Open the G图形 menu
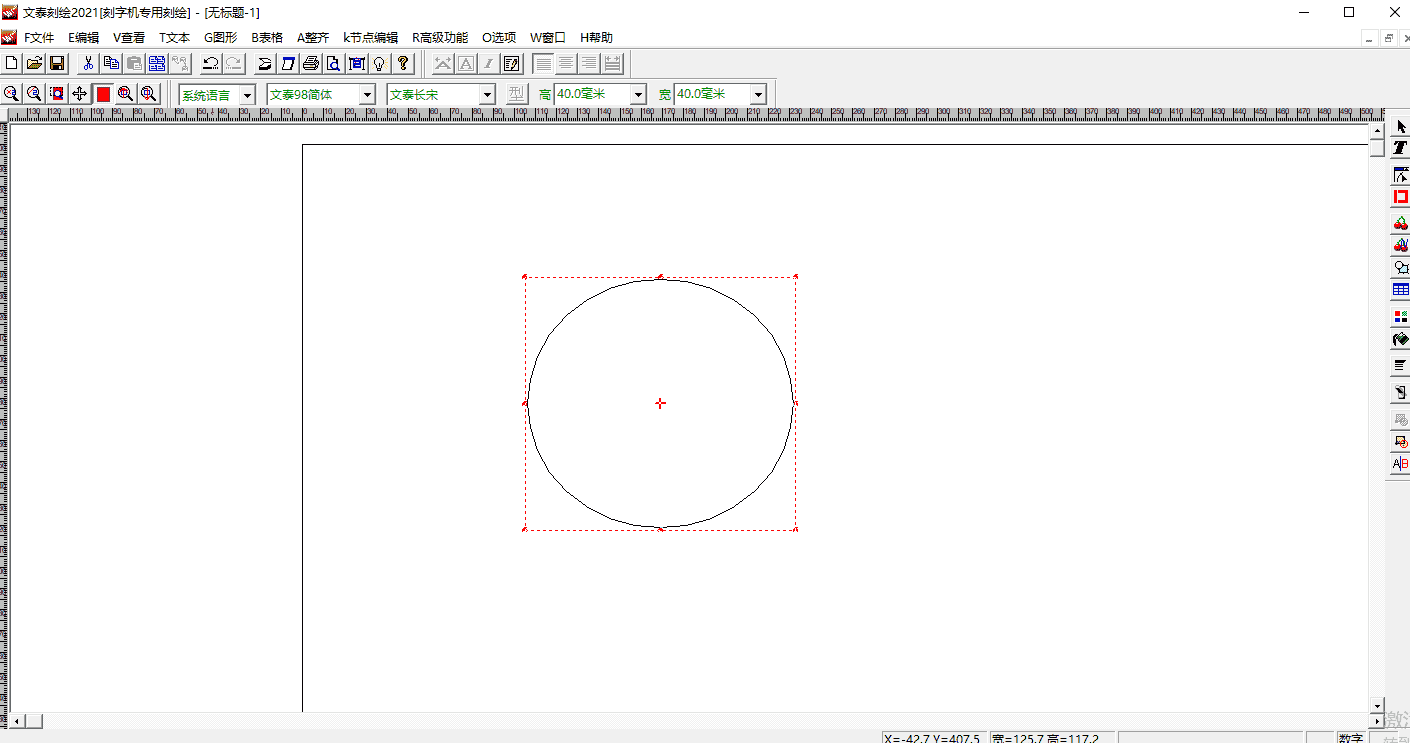Viewport: 1410px width, 743px height. (x=221, y=38)
